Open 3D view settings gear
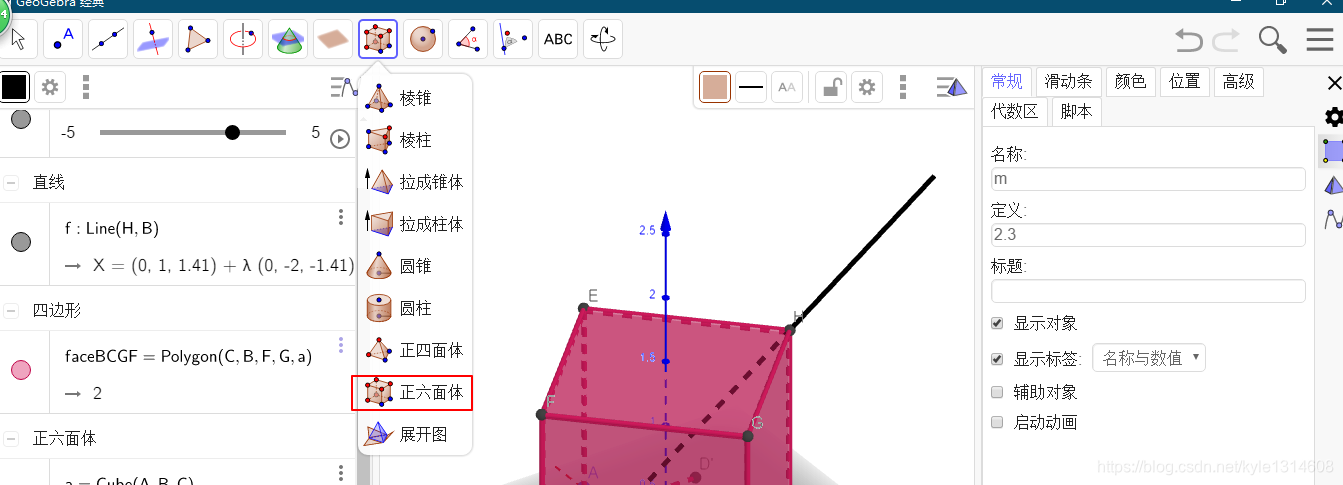 point(867,88)
